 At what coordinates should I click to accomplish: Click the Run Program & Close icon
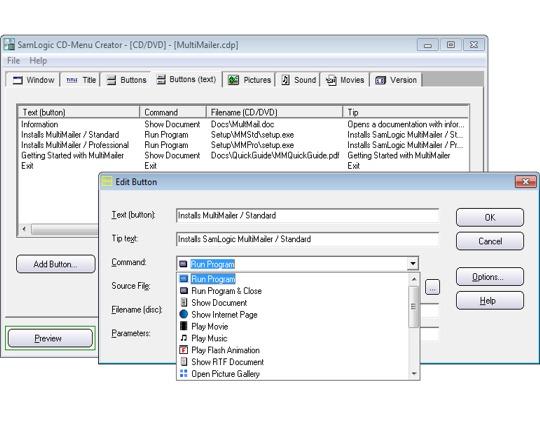tap(184, 290)
